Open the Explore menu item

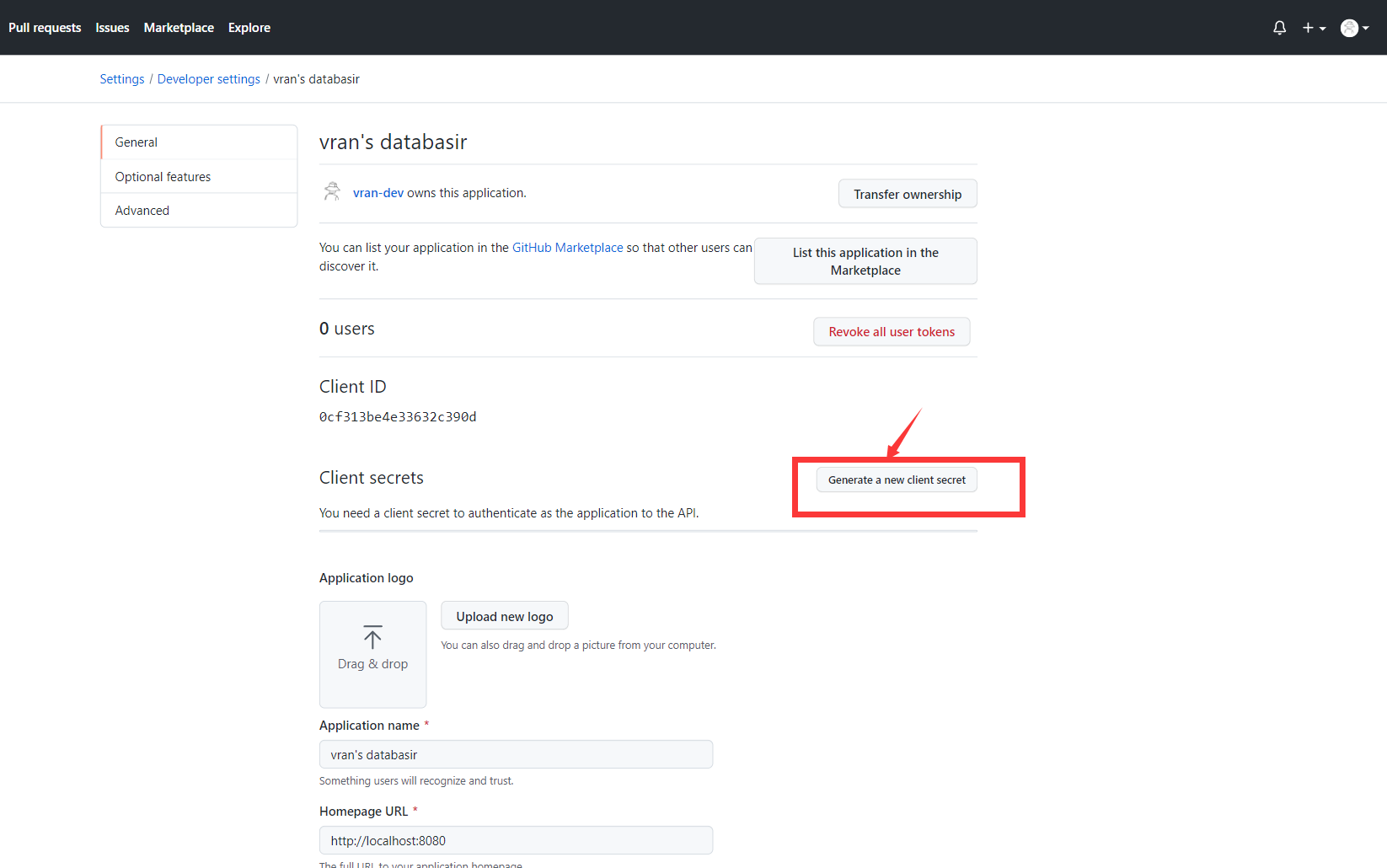pos(249,27)
